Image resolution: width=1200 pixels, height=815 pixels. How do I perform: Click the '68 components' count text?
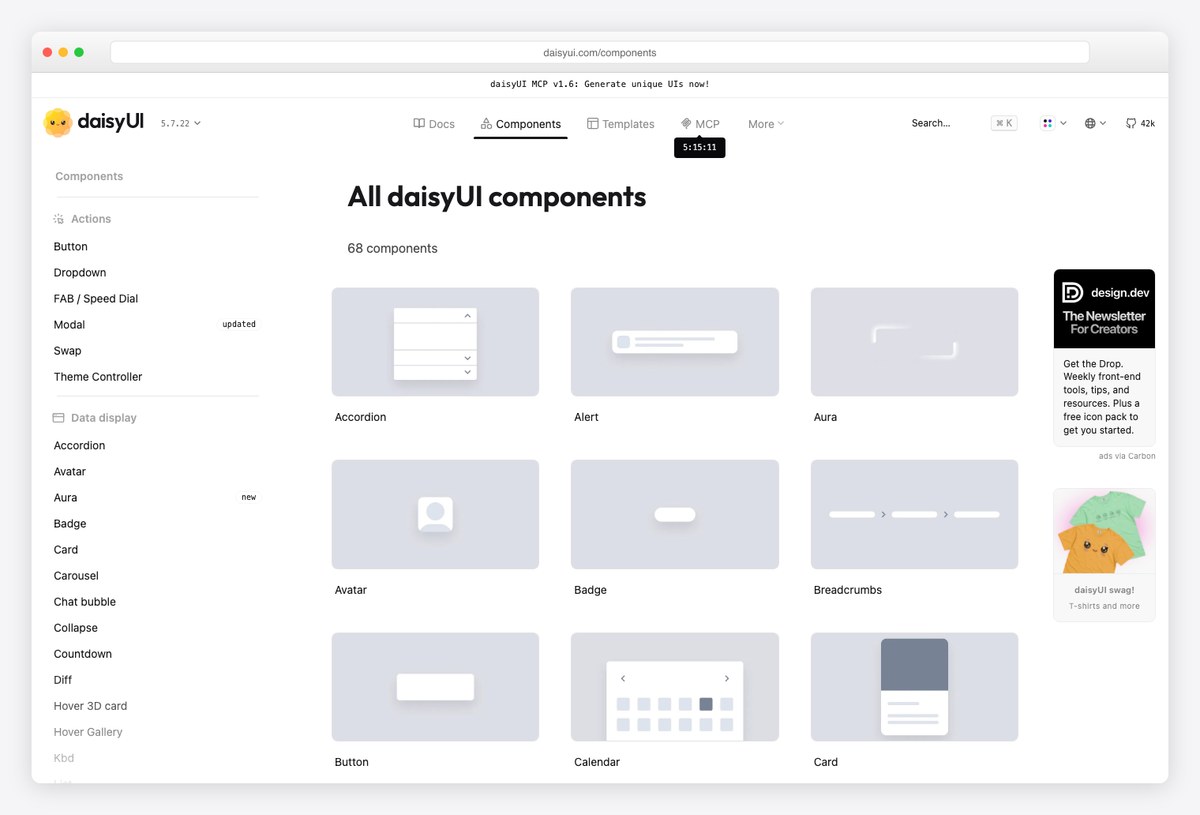pos(392,248)
